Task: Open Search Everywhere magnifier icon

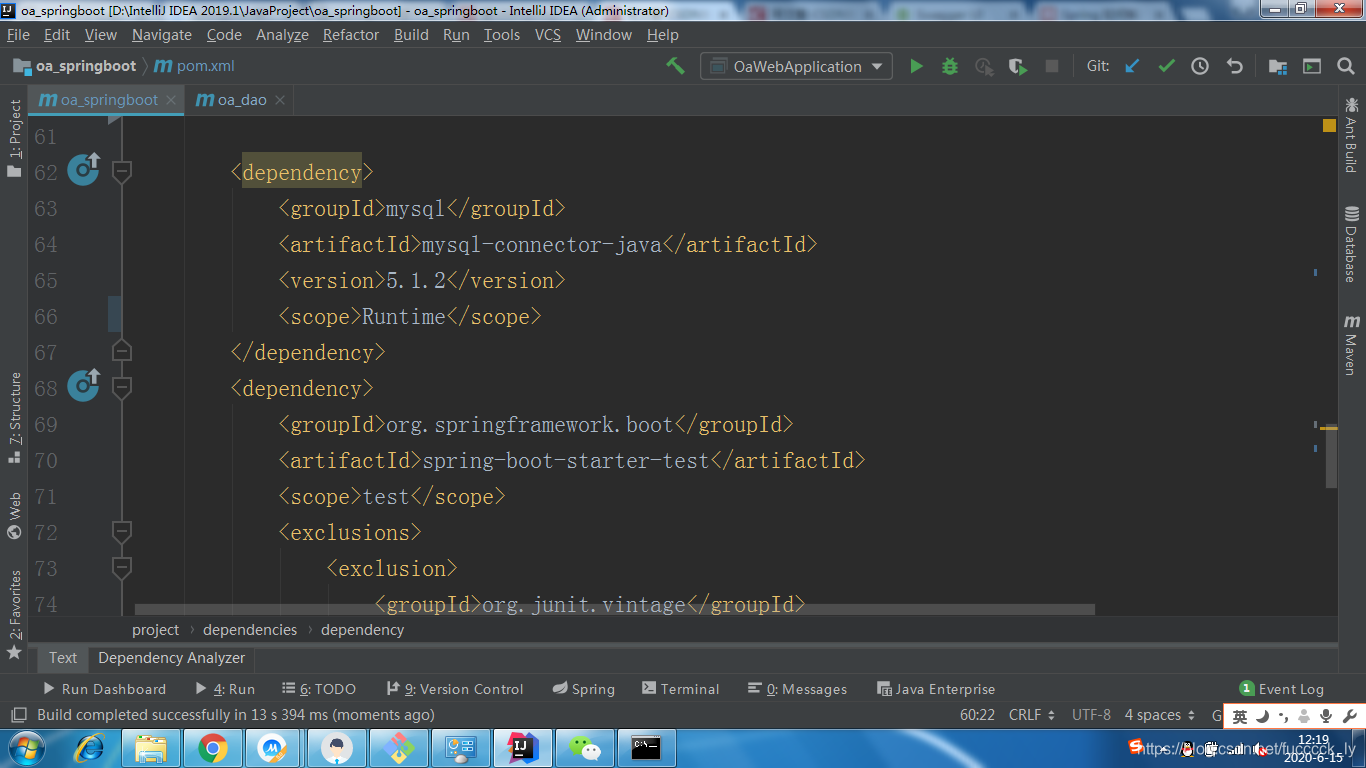Action: 1345,66
